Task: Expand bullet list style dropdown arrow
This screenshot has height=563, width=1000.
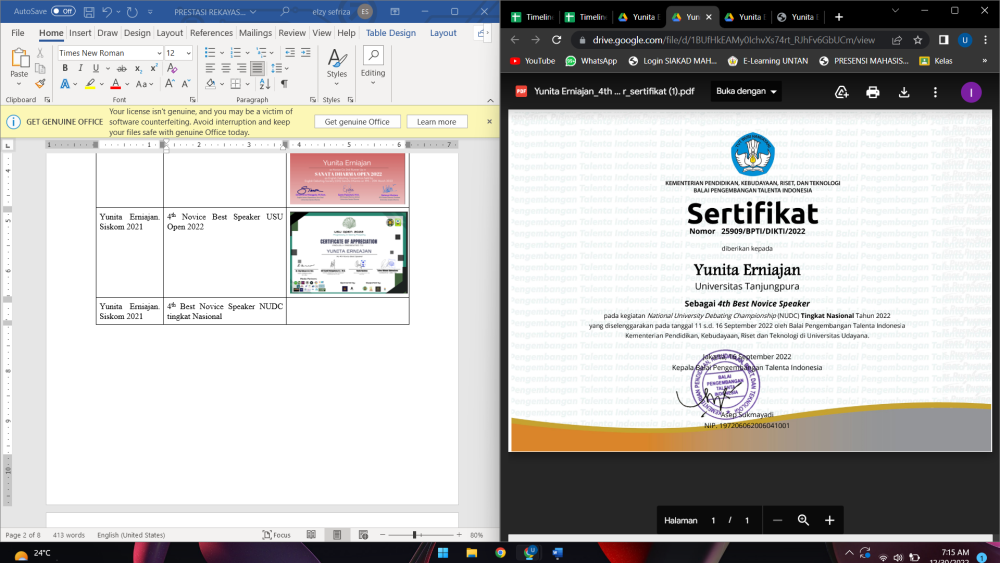Action: (x=221, y=53)
